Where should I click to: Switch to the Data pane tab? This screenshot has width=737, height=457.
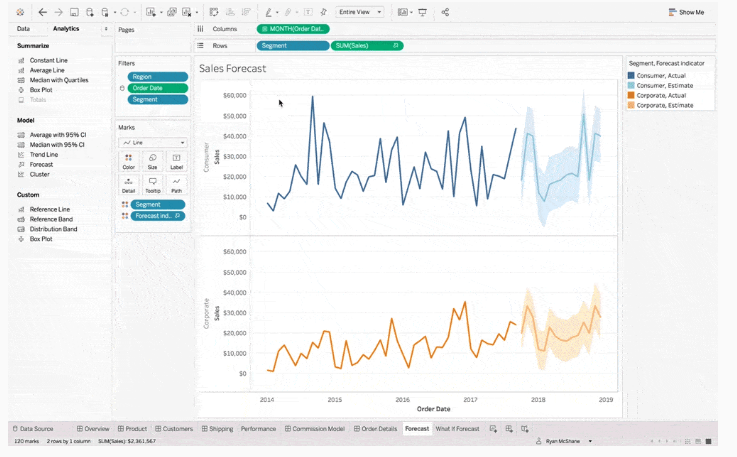(24, 29)
